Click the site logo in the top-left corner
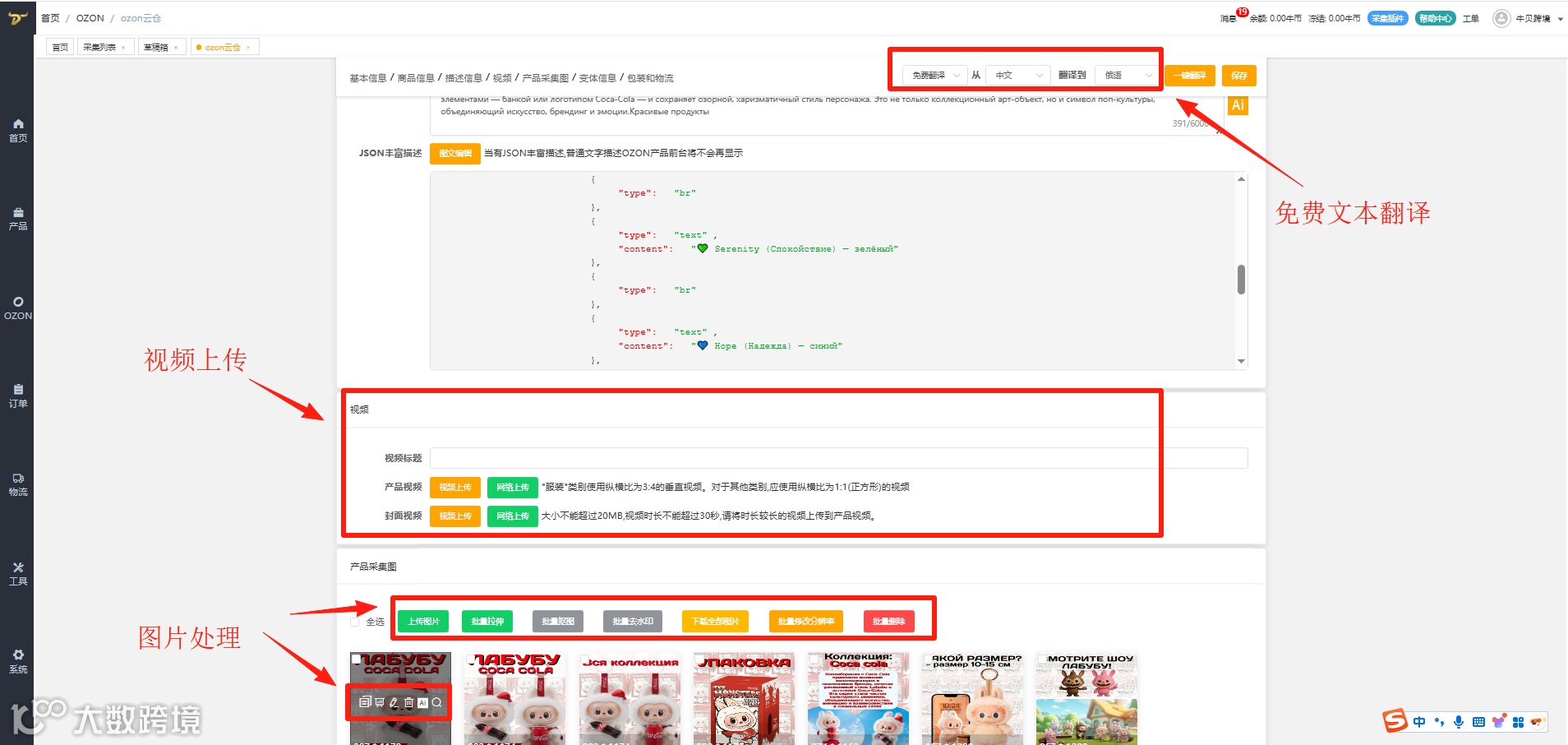The height and width of the screenshot is (745, 1568). 17,17
